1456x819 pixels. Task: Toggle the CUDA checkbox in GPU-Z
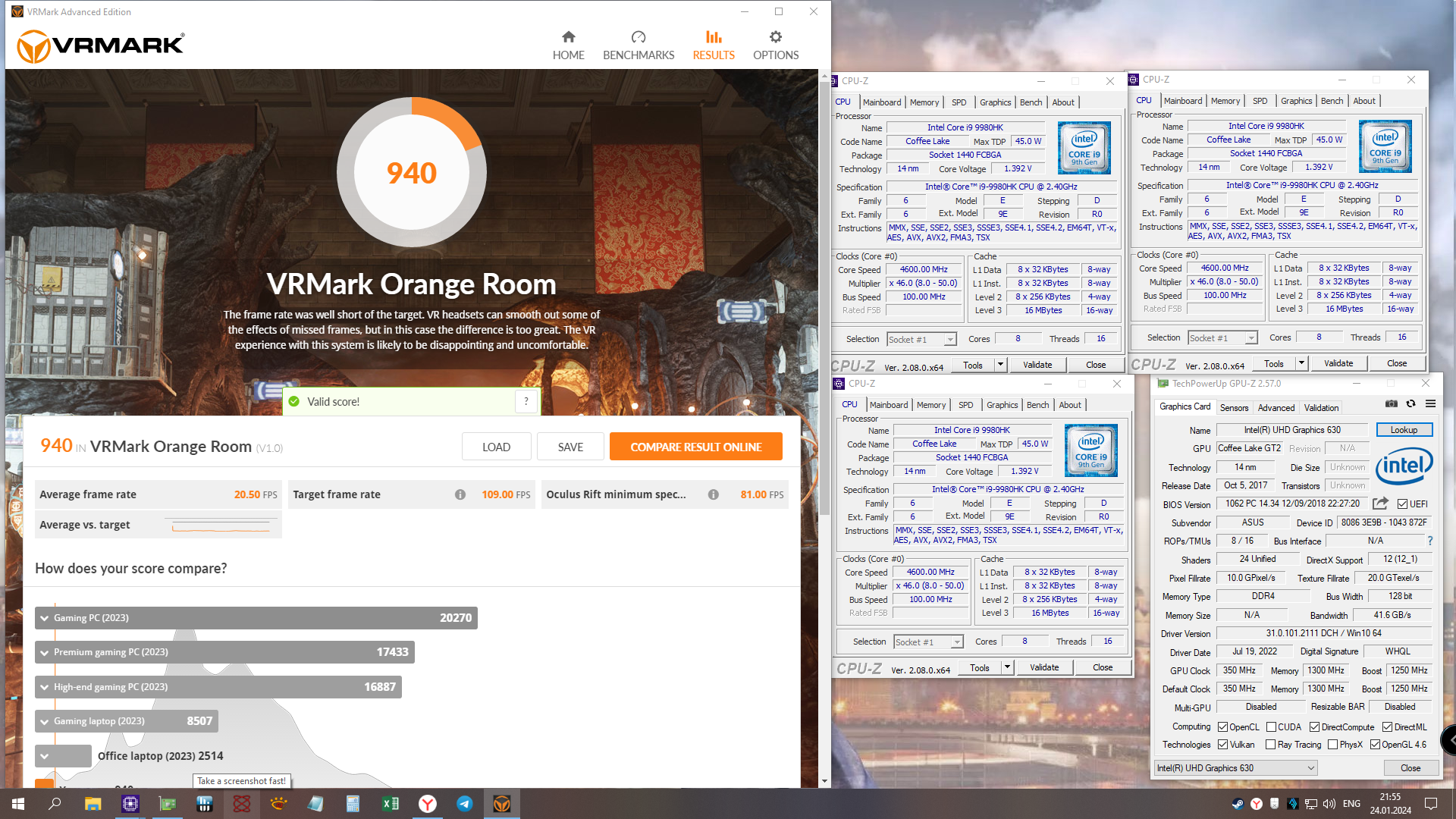point(1271,727)
